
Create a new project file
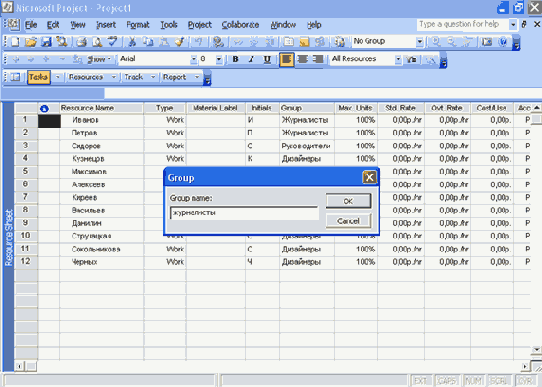point(15,42)
